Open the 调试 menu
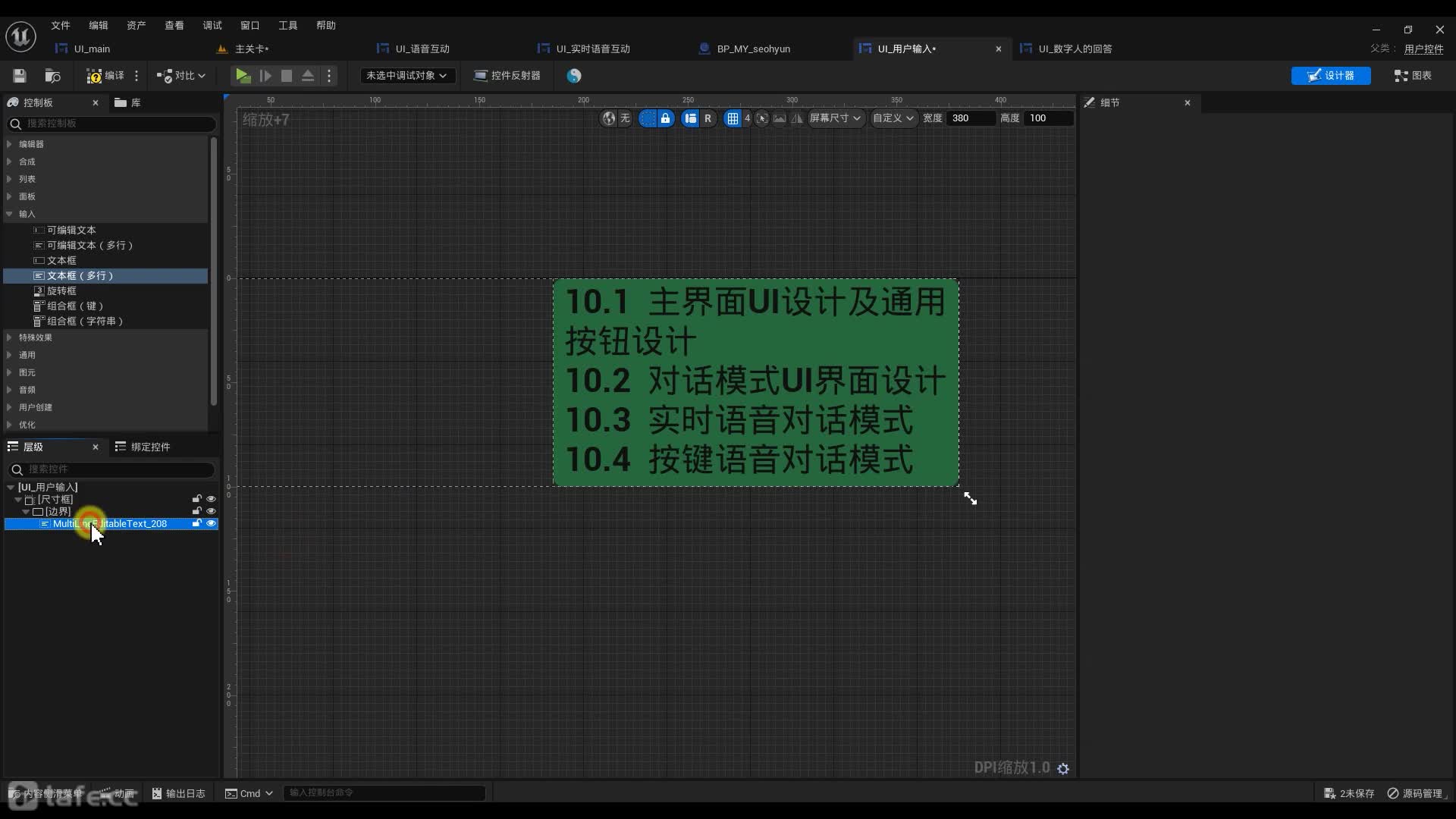Image resolution: width=1456 pixels, height=819 pixels. [212, 25]
